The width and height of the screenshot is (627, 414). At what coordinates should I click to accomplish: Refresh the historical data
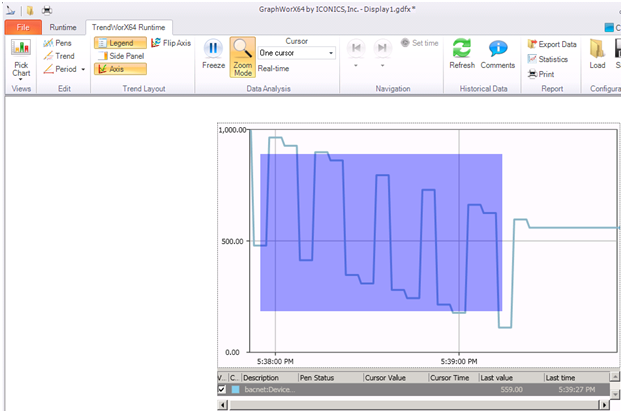point(462,55)
